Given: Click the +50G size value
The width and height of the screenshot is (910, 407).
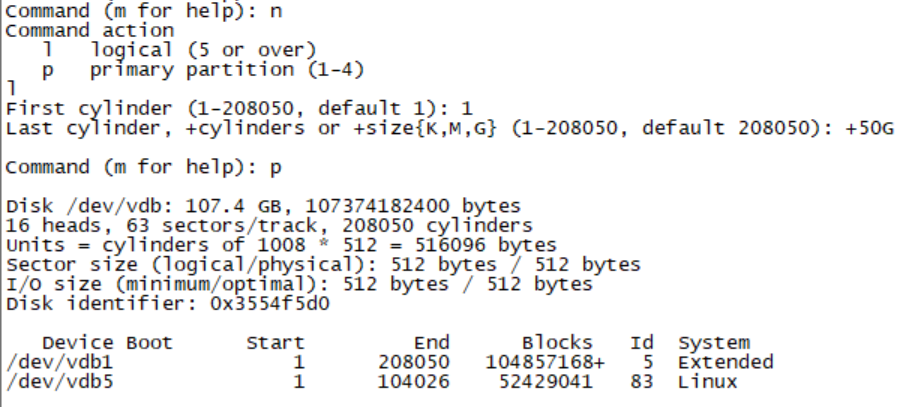Looking at the screenshot, I should pos(869,128).
